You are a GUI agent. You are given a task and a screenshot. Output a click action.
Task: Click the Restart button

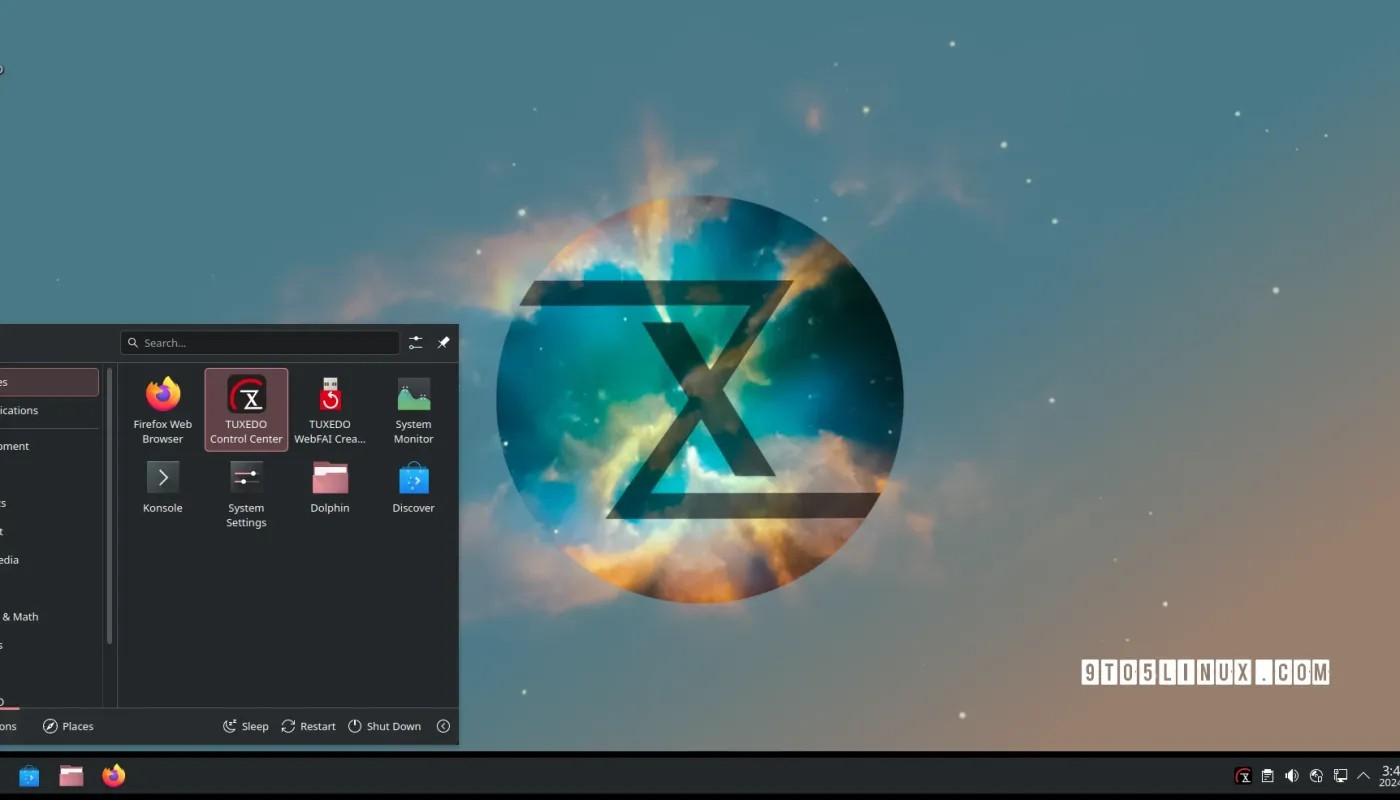click(x=308, y=726)
